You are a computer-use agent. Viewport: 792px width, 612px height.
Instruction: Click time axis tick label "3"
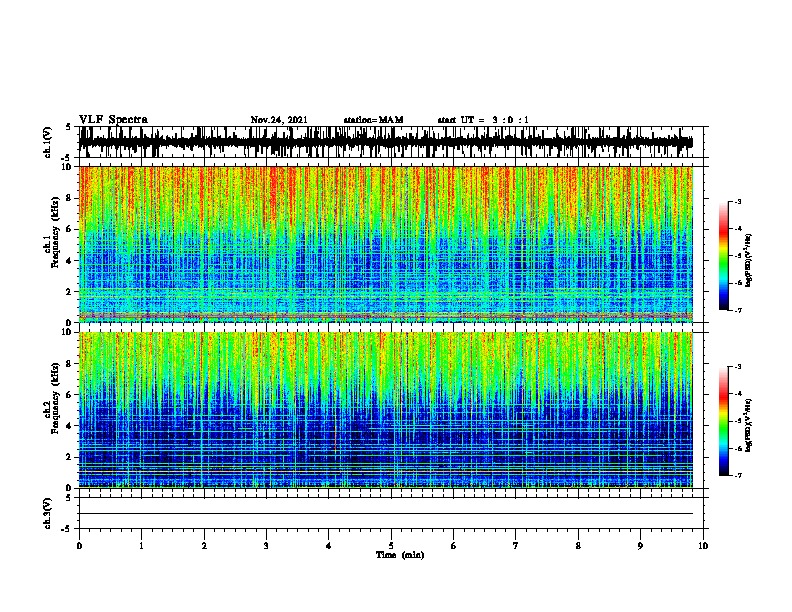pos(266,546)
